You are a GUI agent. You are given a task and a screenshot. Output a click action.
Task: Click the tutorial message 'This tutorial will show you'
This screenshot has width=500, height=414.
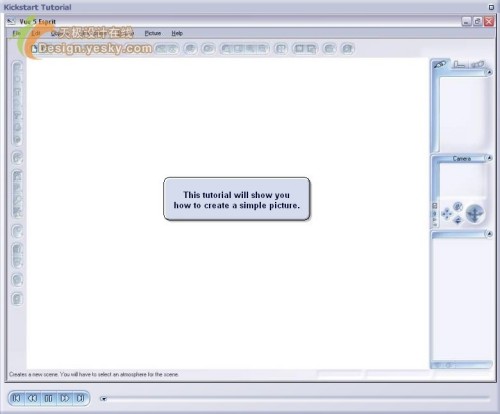(x=236, y=195)
